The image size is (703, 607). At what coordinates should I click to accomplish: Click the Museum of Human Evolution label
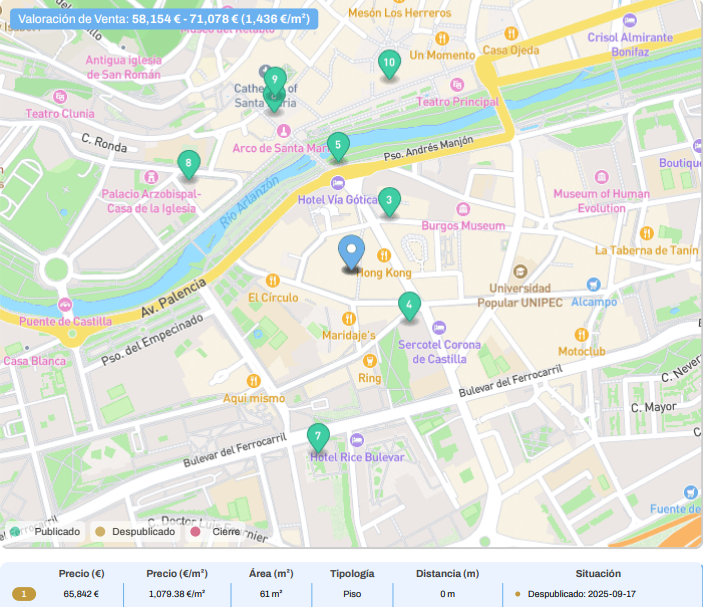pos(601,201)
